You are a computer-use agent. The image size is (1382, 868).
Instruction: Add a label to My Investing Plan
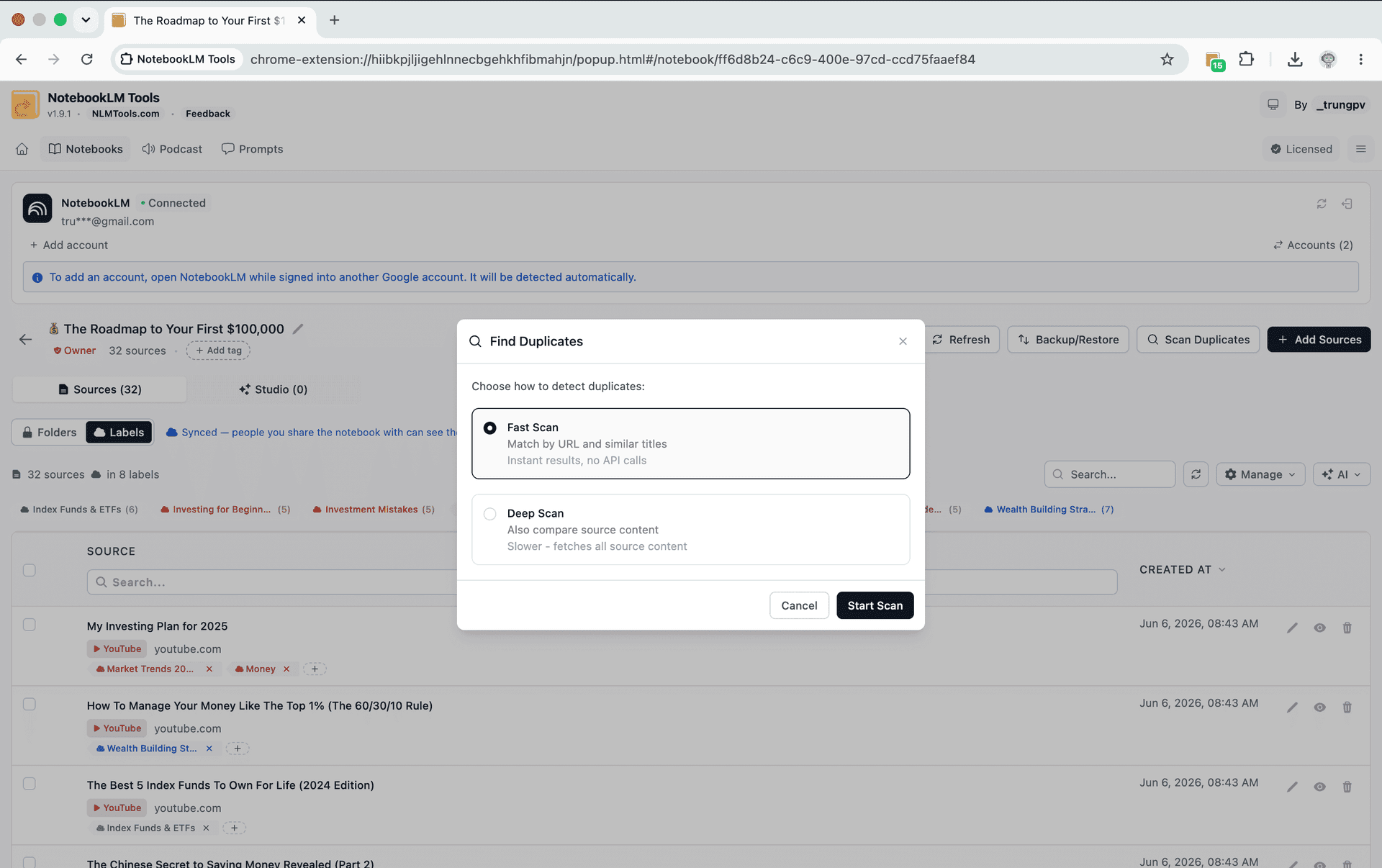[x=315, y=669]
